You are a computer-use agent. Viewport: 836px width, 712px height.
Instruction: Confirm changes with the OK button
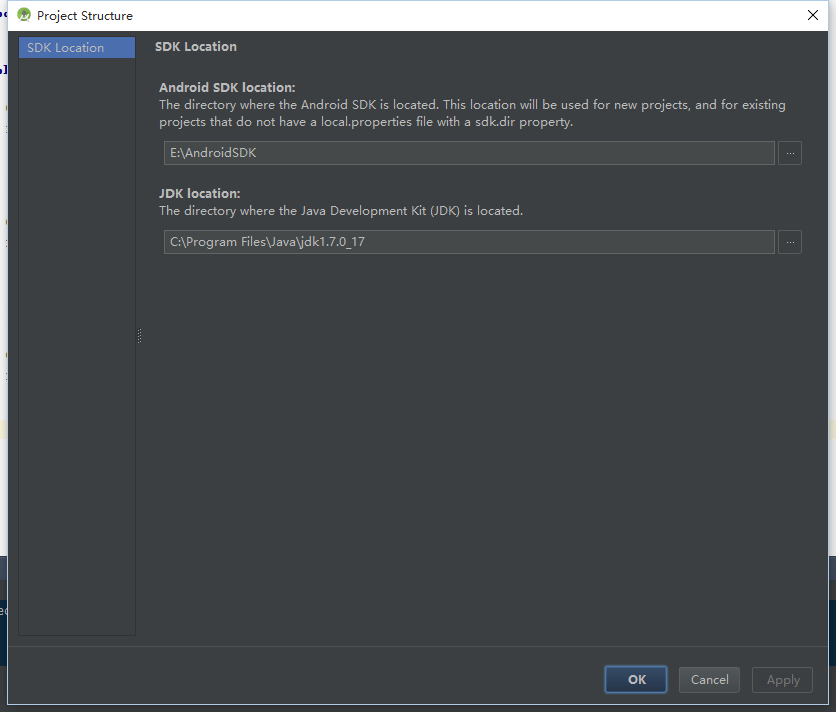click(x=637, y=680)
